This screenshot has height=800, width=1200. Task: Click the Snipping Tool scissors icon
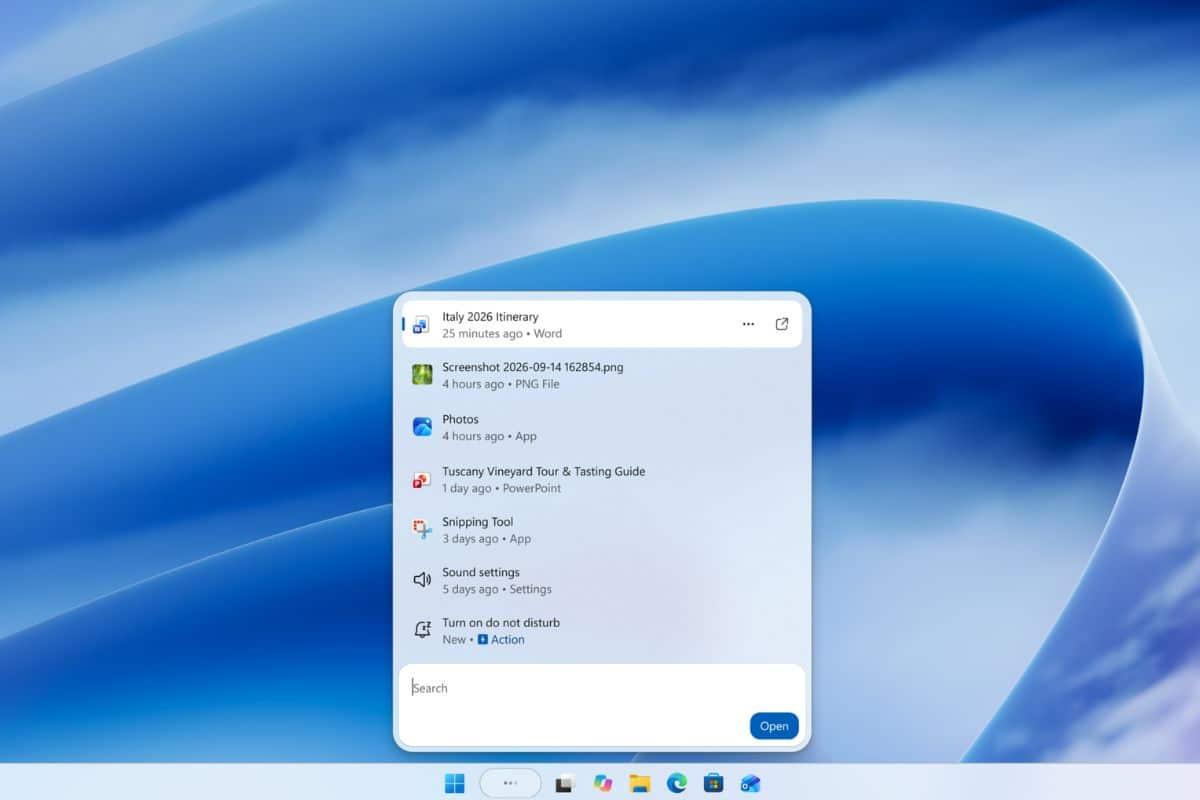[422, 530]
